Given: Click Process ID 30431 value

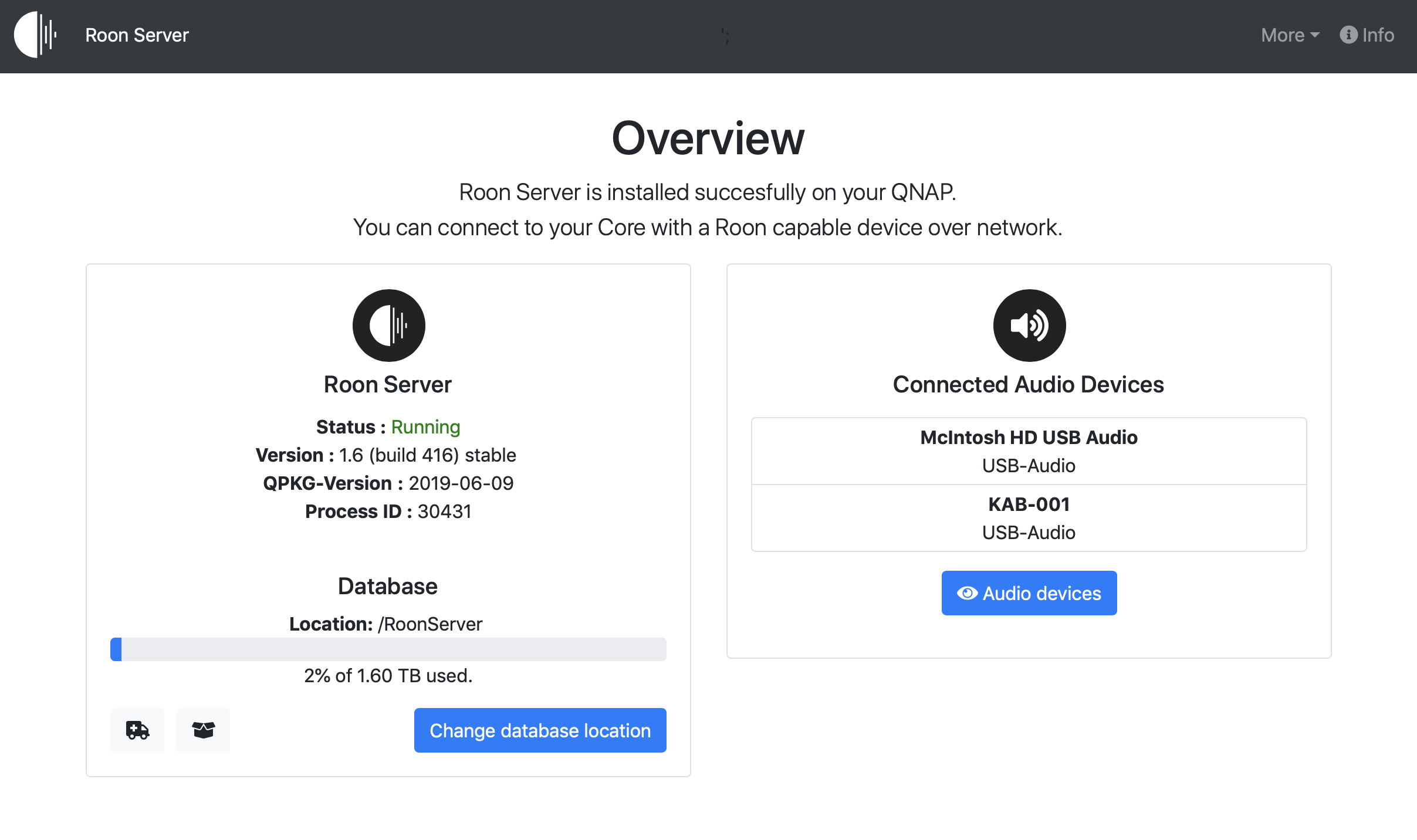Looking at the screenshot, I should (444, 512).
